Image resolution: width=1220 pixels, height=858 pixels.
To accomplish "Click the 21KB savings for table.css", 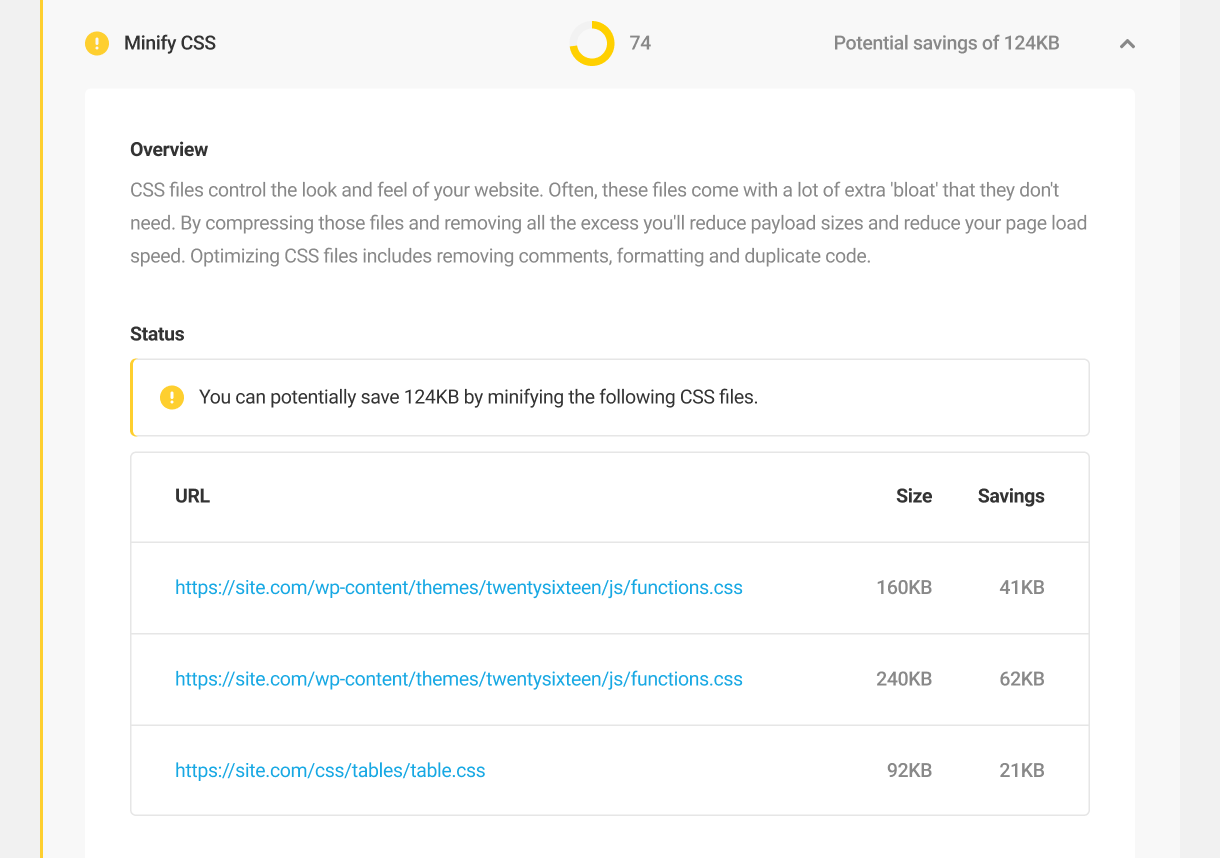I will click(x=1021, y=770).
